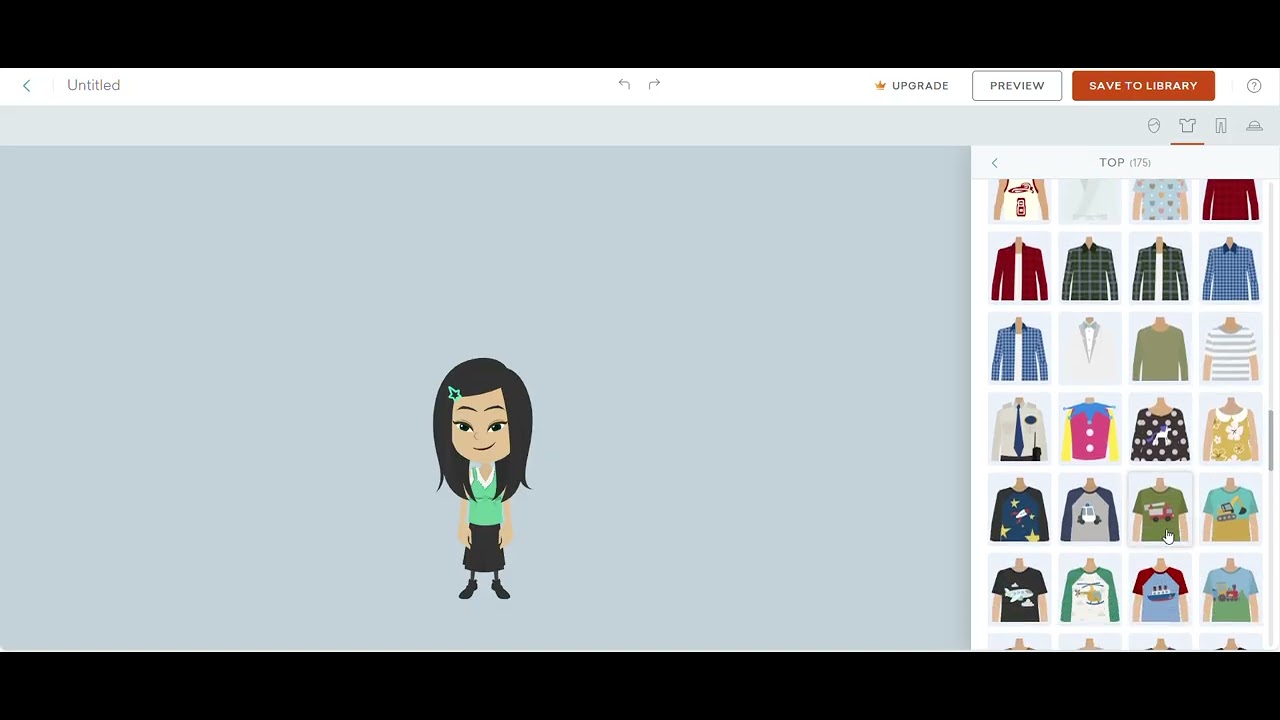Collapse the TOP list with its back chevron
Screen dimensions: 1280x720
(x=994, y=163)
